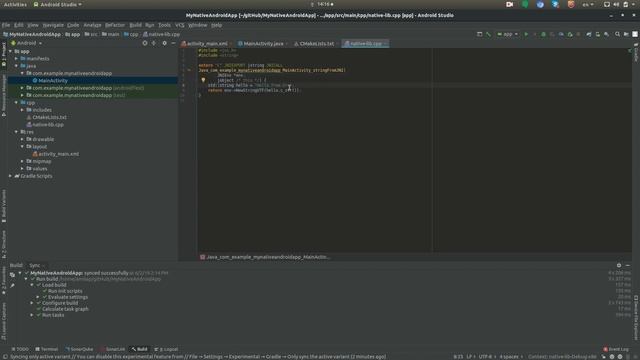Open the Android view selector dropdown
640x360 pixels.
[27, 43]
